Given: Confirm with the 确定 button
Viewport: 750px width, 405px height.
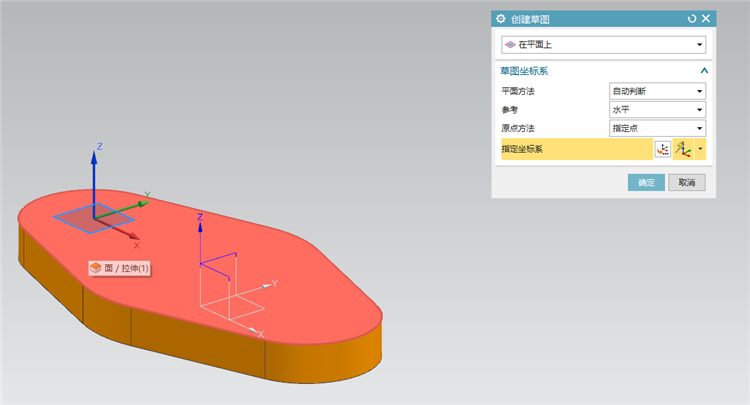Looking at the screenshot, I should [646, 182].
